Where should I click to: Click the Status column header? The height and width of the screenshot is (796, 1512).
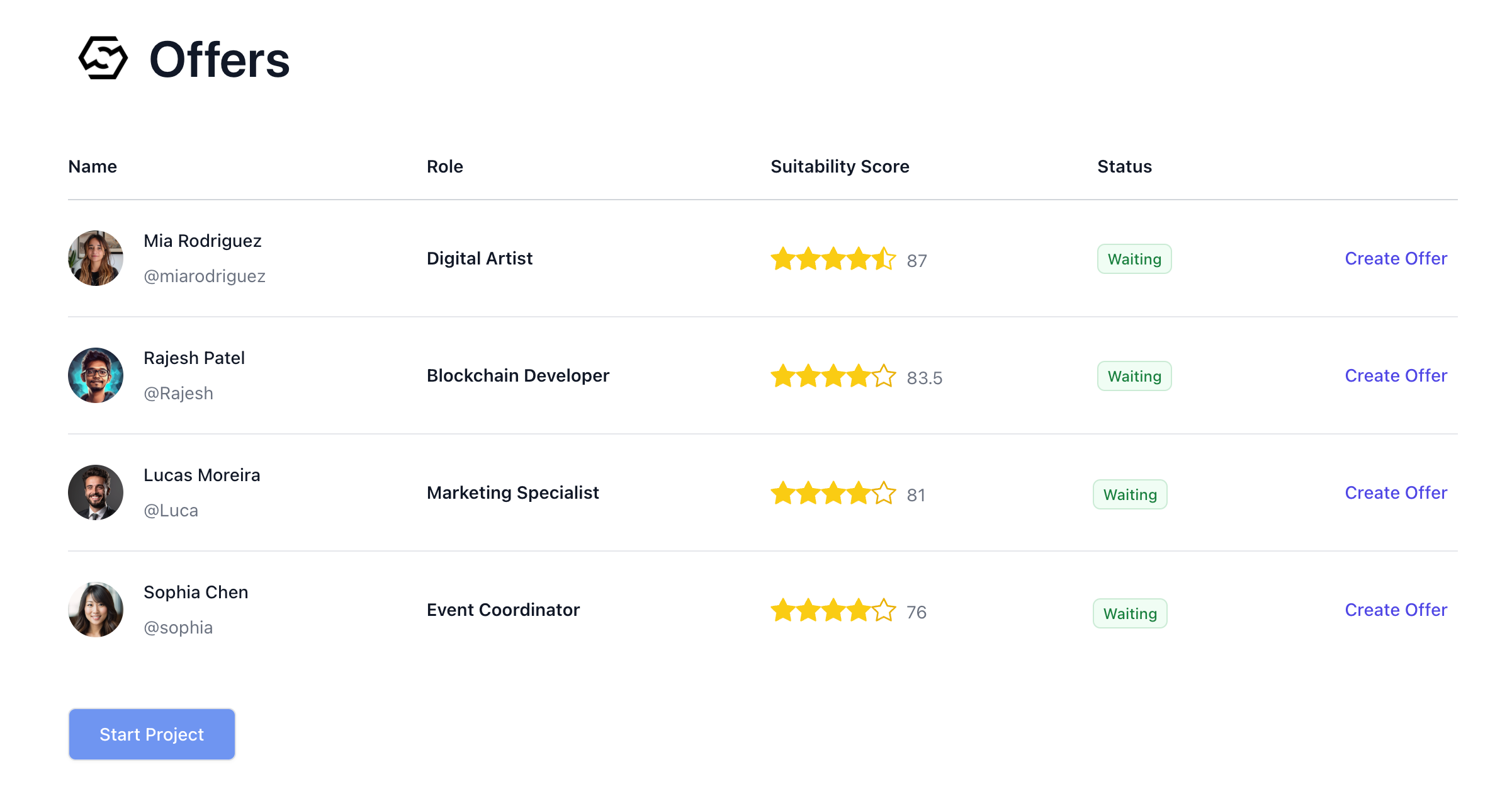coord(1124,166)
